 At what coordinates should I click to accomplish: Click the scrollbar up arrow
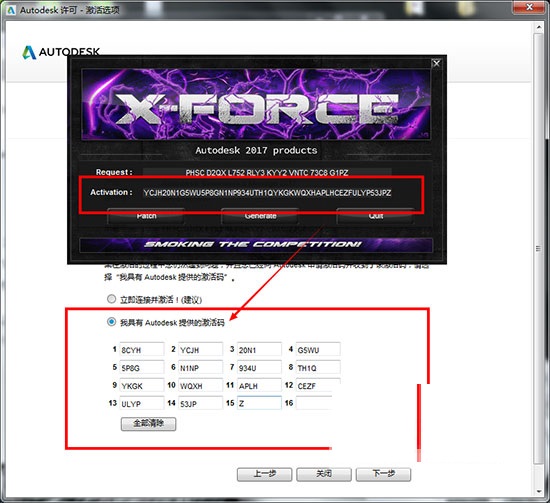tap(539, 27)
